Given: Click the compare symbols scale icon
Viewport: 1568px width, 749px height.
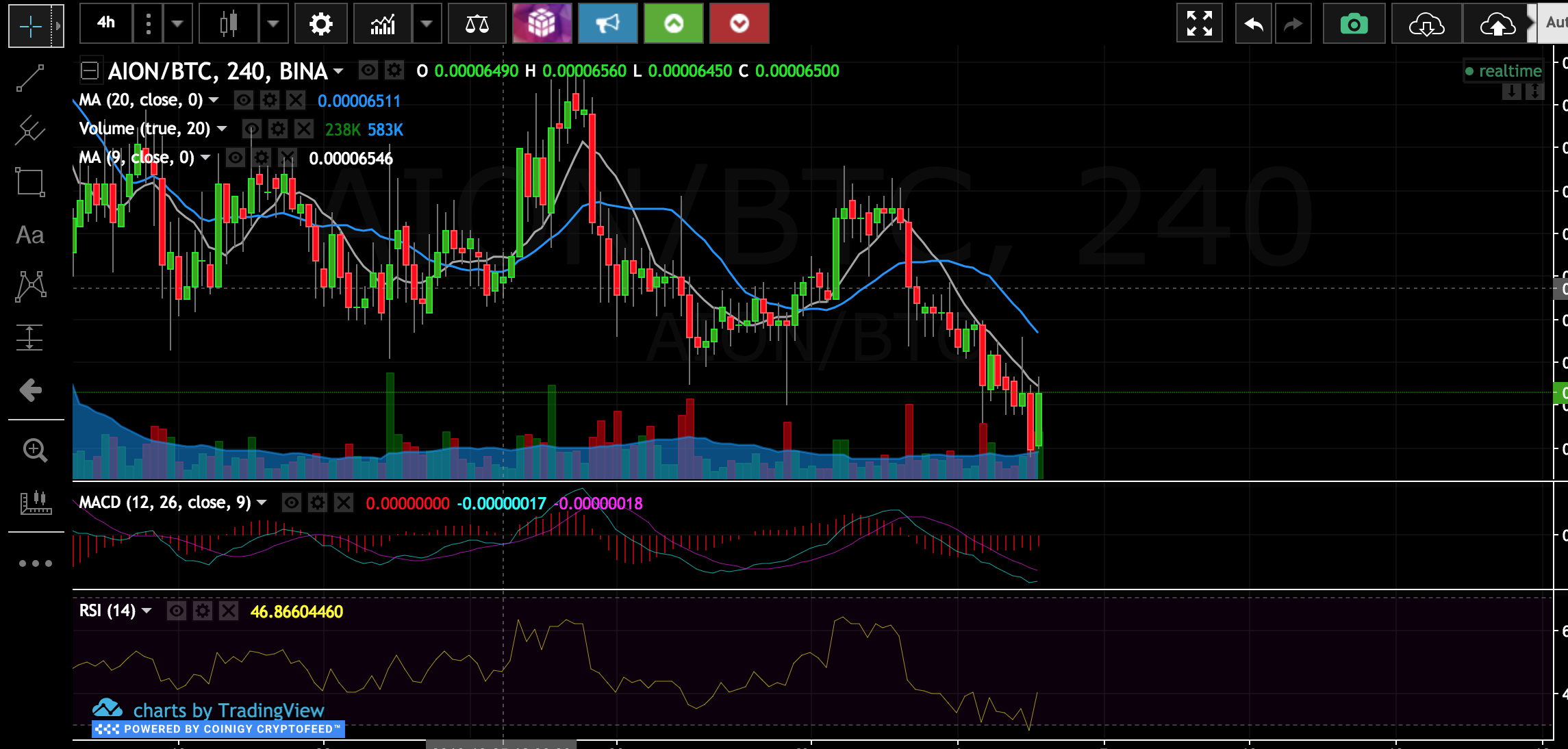Looking at the screenshot, I should click(x=477, y=24).
